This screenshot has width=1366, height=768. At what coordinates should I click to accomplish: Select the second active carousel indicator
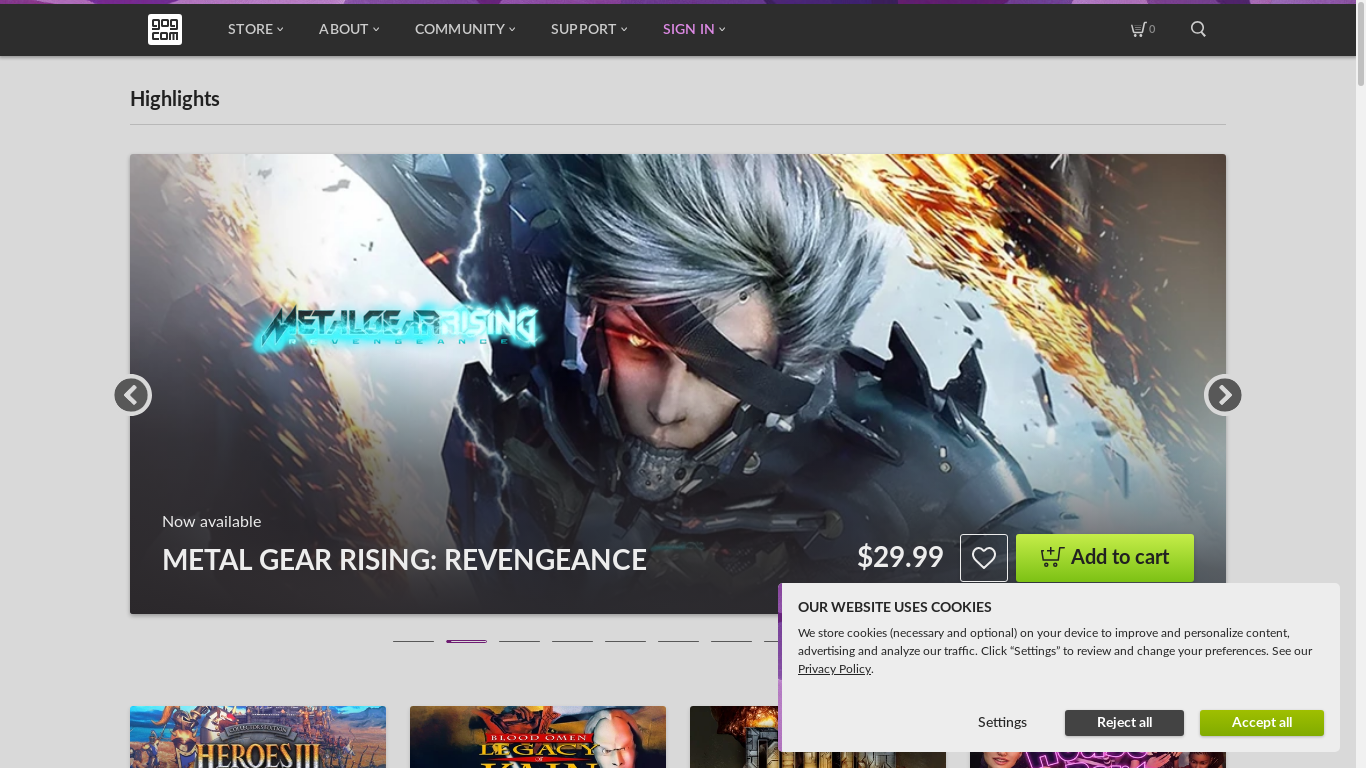click(466, 641)
